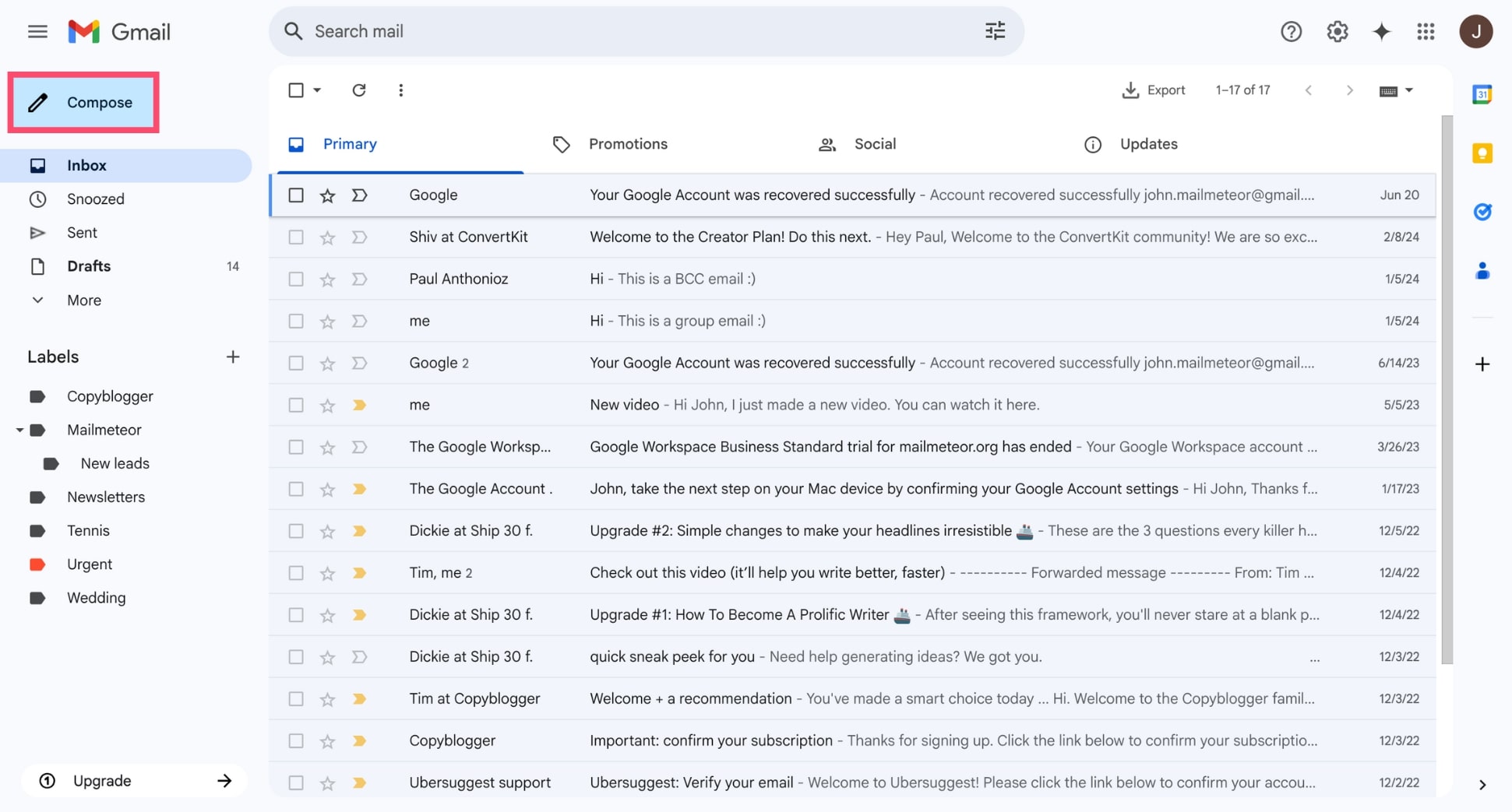Click the Compose button
The width and height of the screenshot is (1512, 812).
84,102
